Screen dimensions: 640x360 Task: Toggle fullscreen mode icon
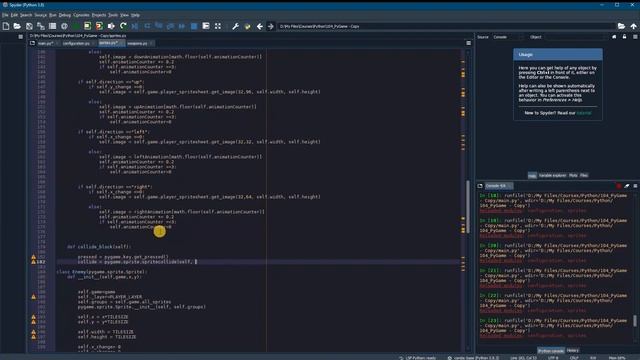pyautogui.click(x=218, y=26)
